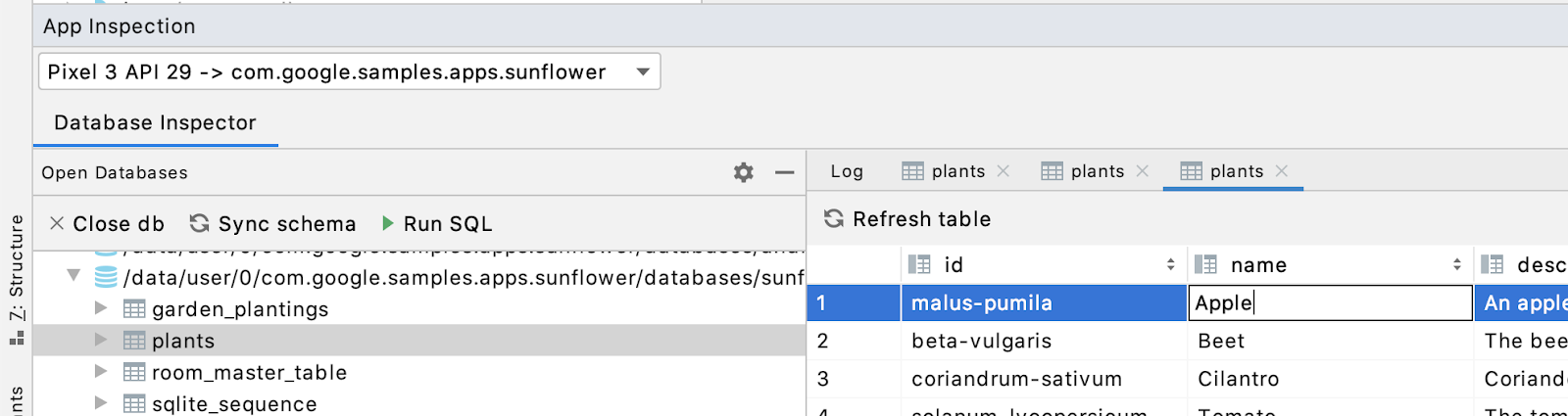Click the Run SQL play icon
1568x416 pixels.
(388, 223)
